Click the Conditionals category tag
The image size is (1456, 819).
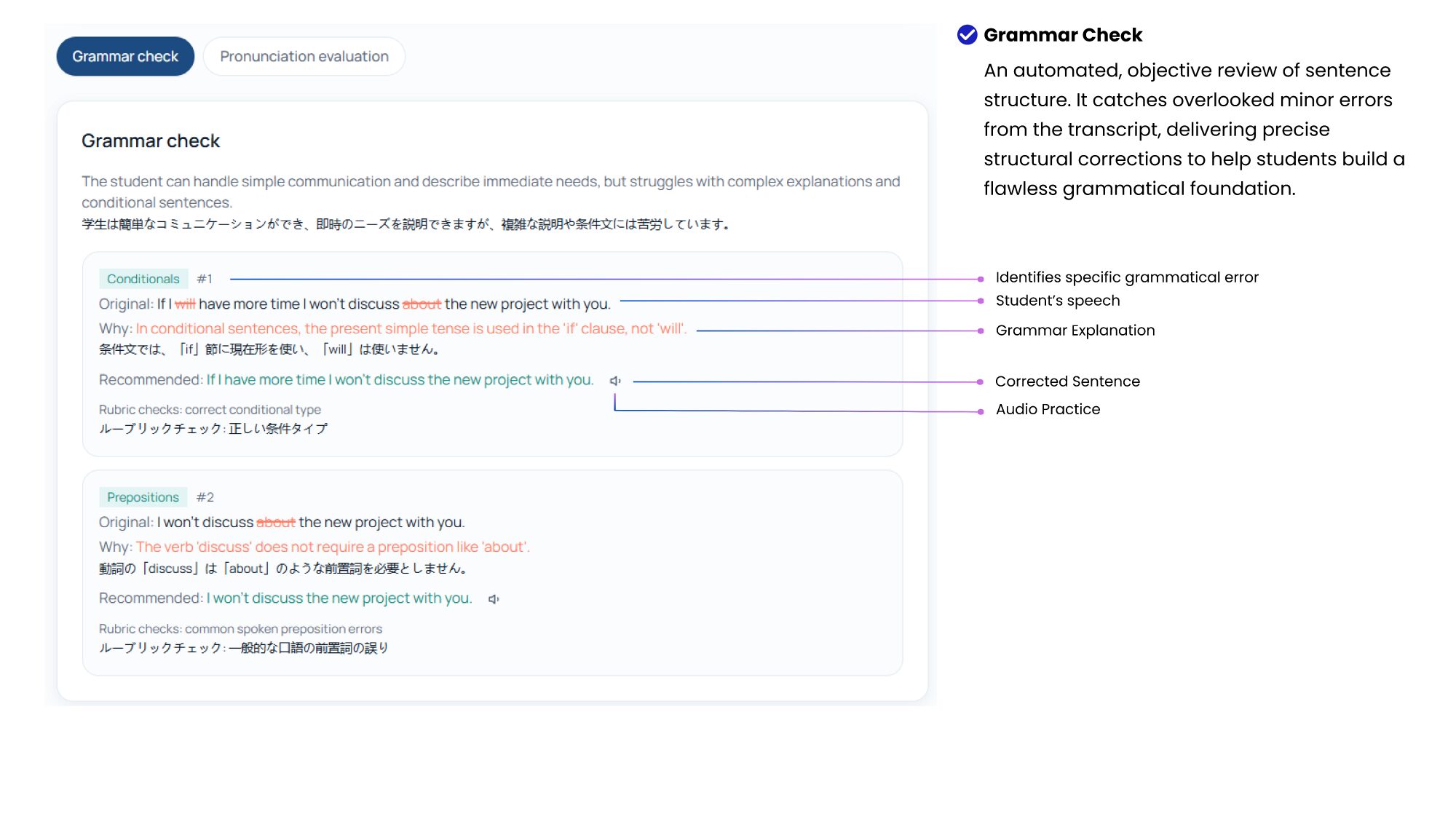[143, 279]
